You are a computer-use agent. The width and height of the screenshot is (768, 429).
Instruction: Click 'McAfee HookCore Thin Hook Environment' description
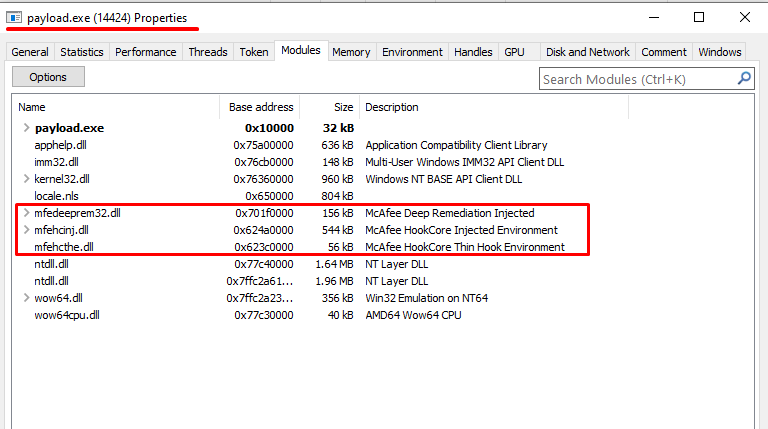coord(465,247)
